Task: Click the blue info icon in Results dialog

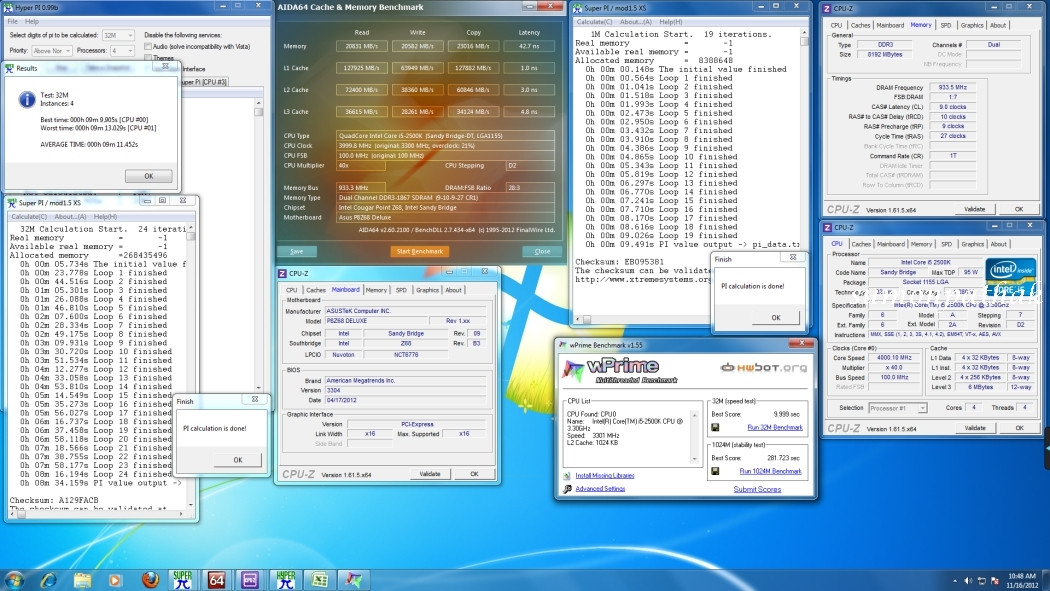Action: click(x=27, y=100)
